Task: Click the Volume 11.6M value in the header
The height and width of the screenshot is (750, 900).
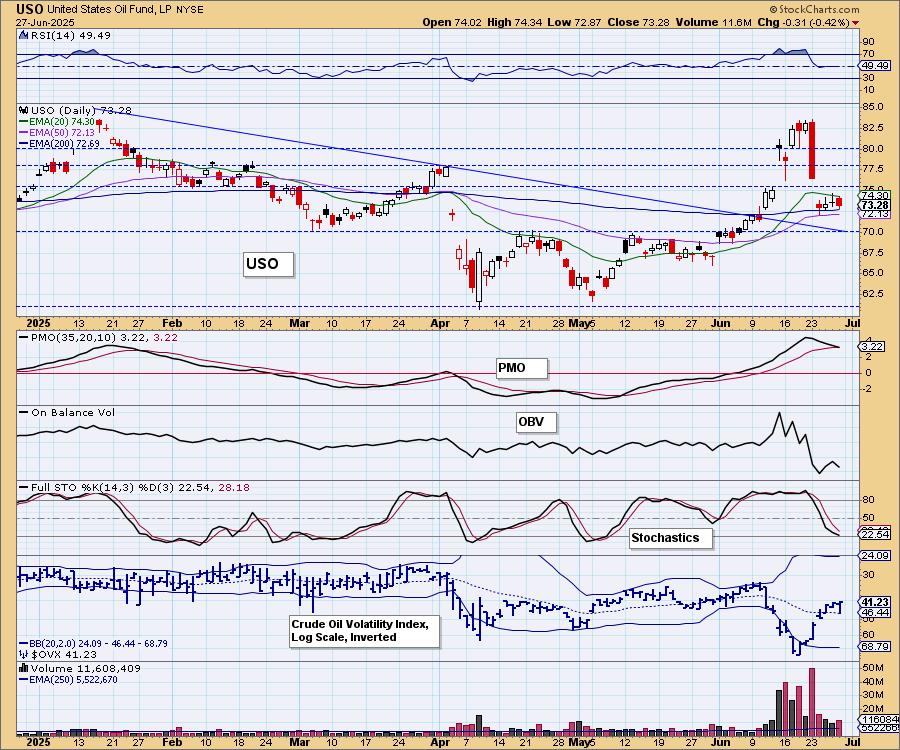Action: 713,22
